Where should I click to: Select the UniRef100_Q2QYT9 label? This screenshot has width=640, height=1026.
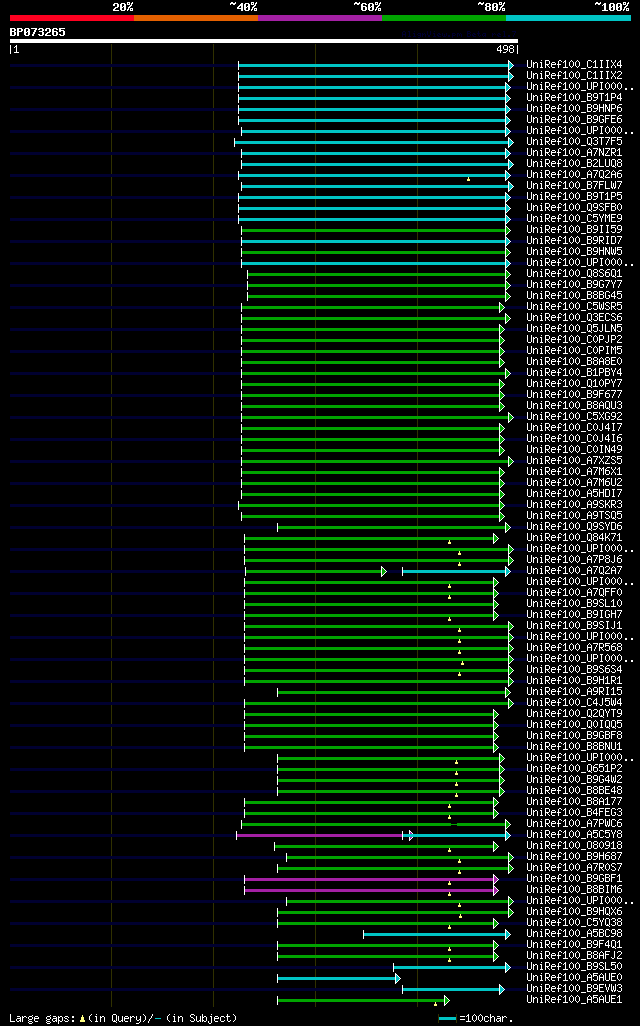(x=575, y=714)
